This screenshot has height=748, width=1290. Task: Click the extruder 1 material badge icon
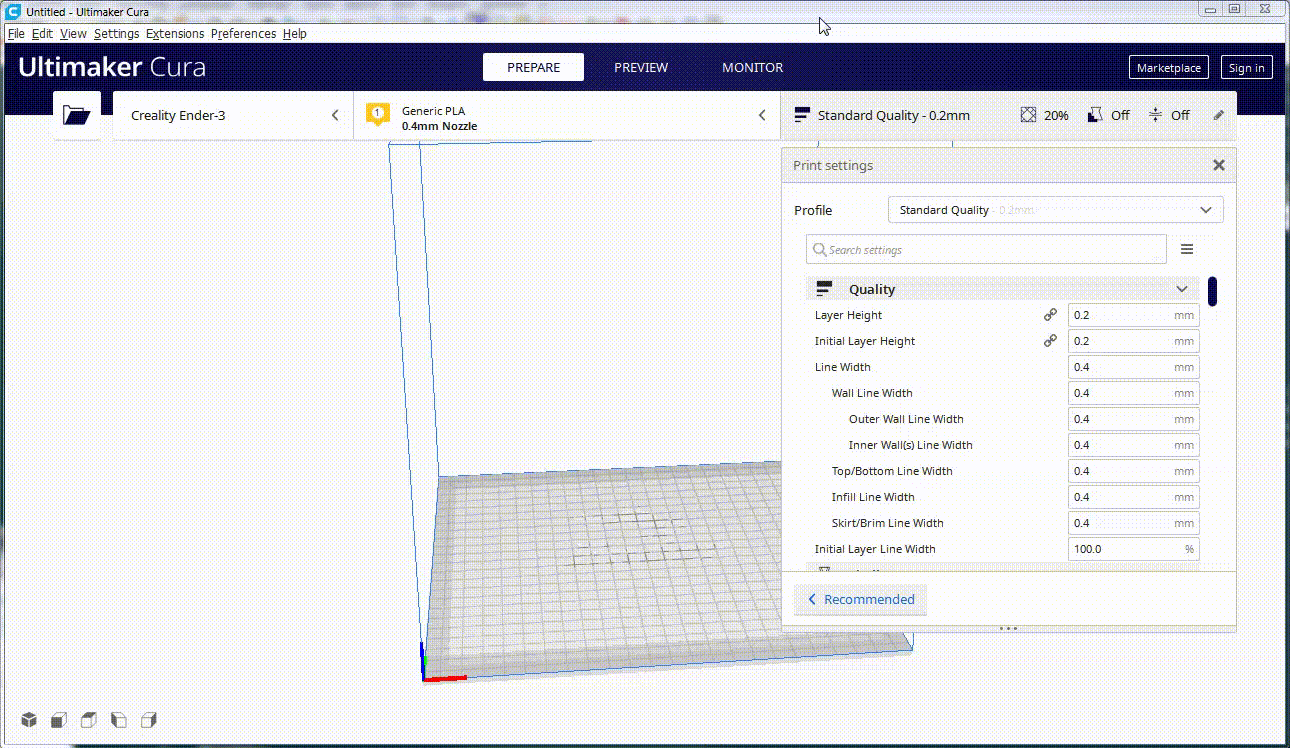pos(377,115)
